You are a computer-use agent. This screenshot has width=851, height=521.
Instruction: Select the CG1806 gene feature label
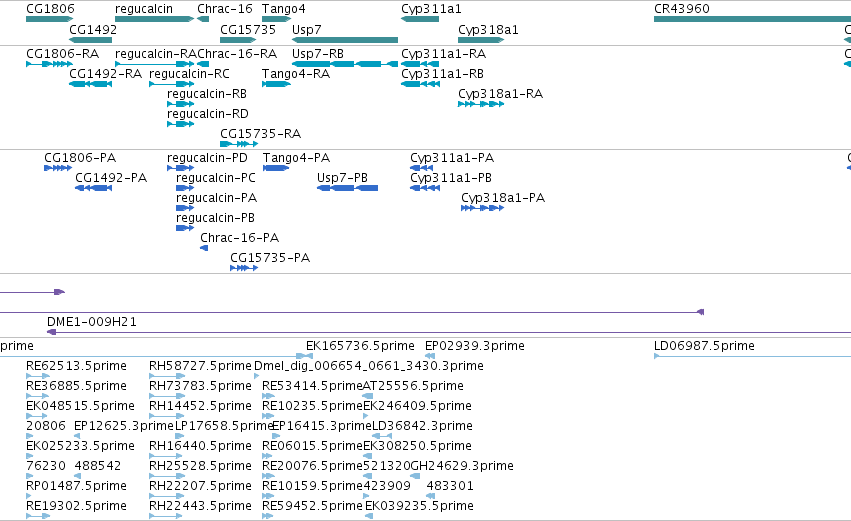point(50,9)
